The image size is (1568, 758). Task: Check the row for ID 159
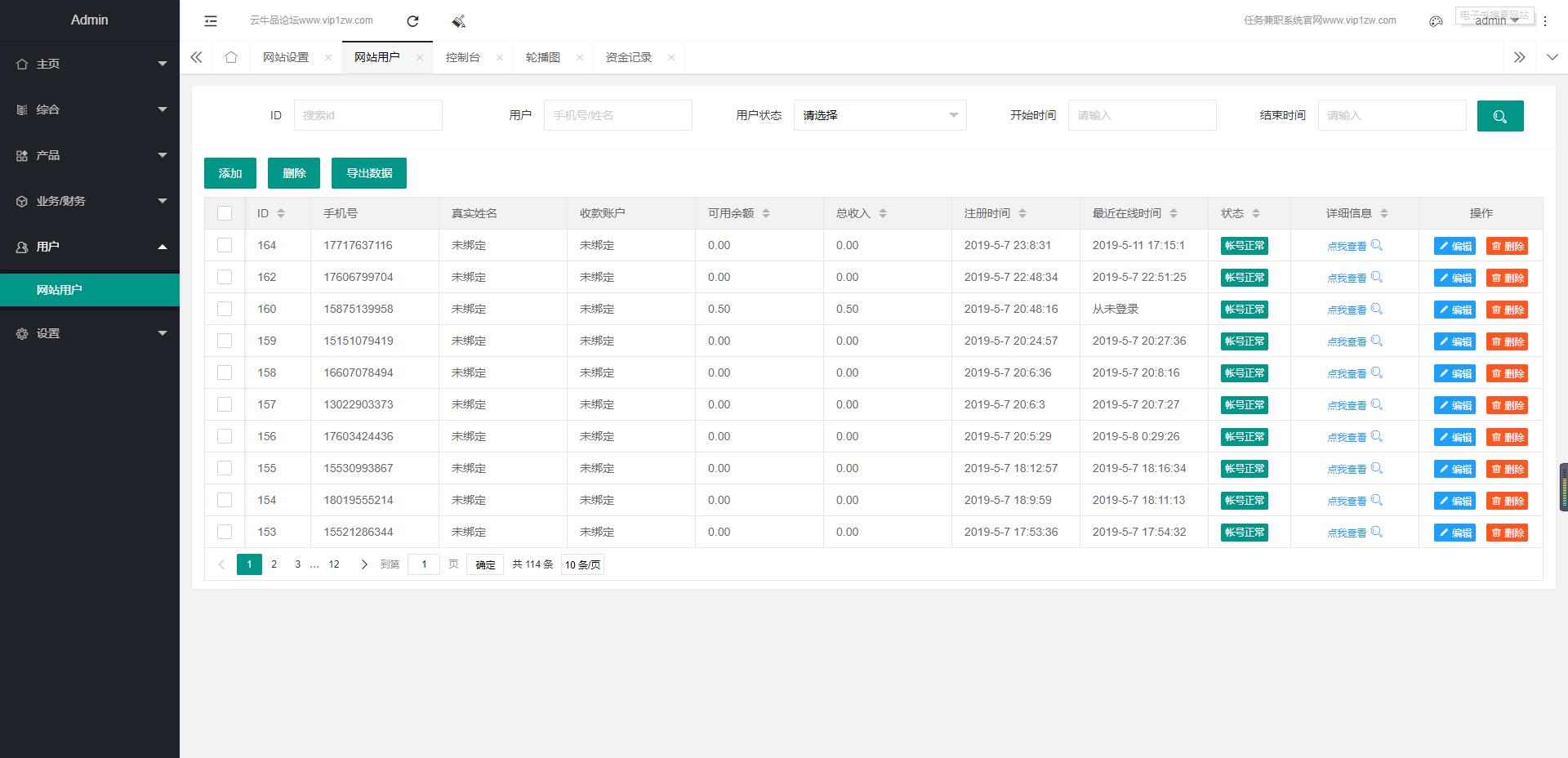pos(225,341)
